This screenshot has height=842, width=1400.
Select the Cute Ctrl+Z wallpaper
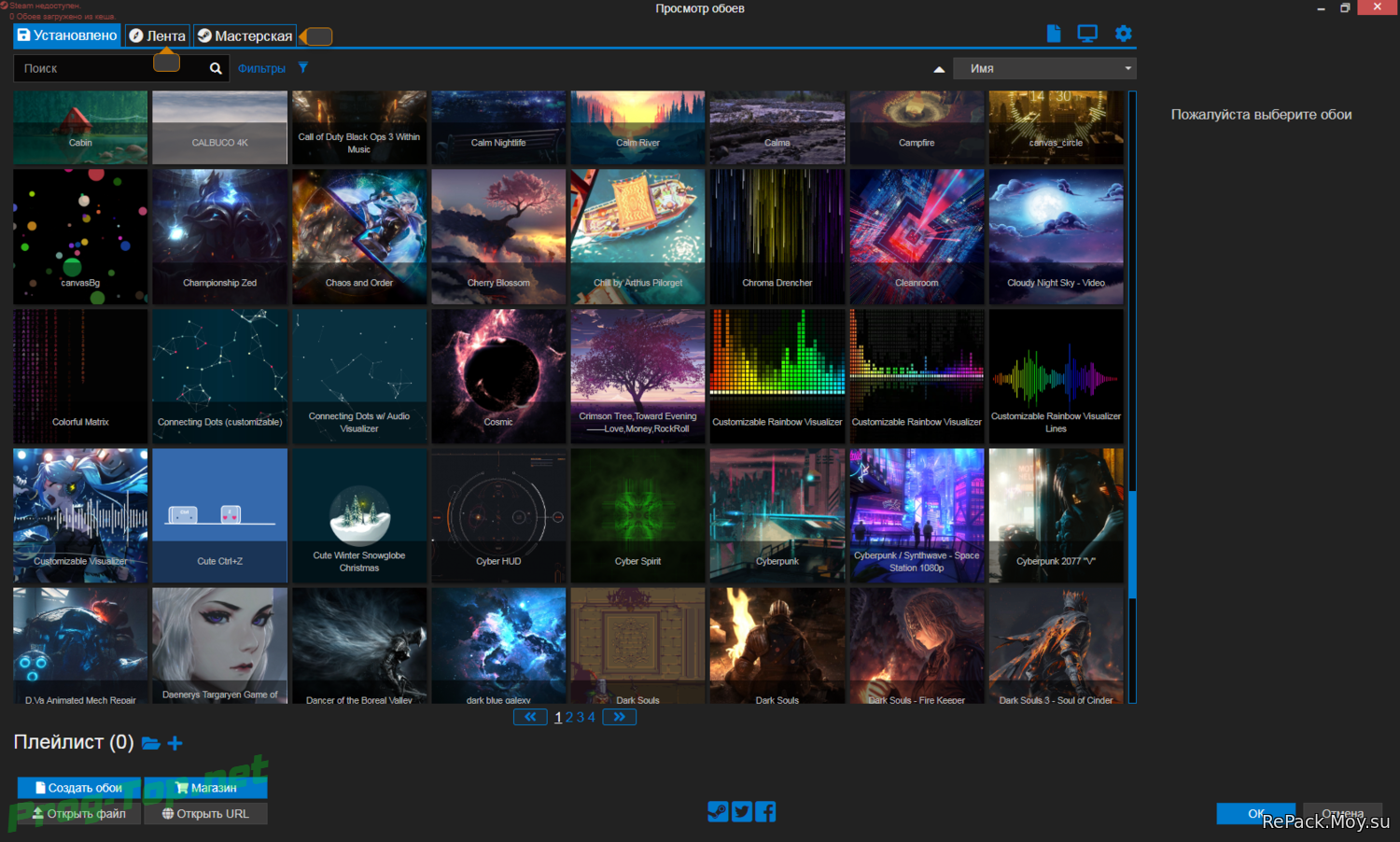coord(220,515)
